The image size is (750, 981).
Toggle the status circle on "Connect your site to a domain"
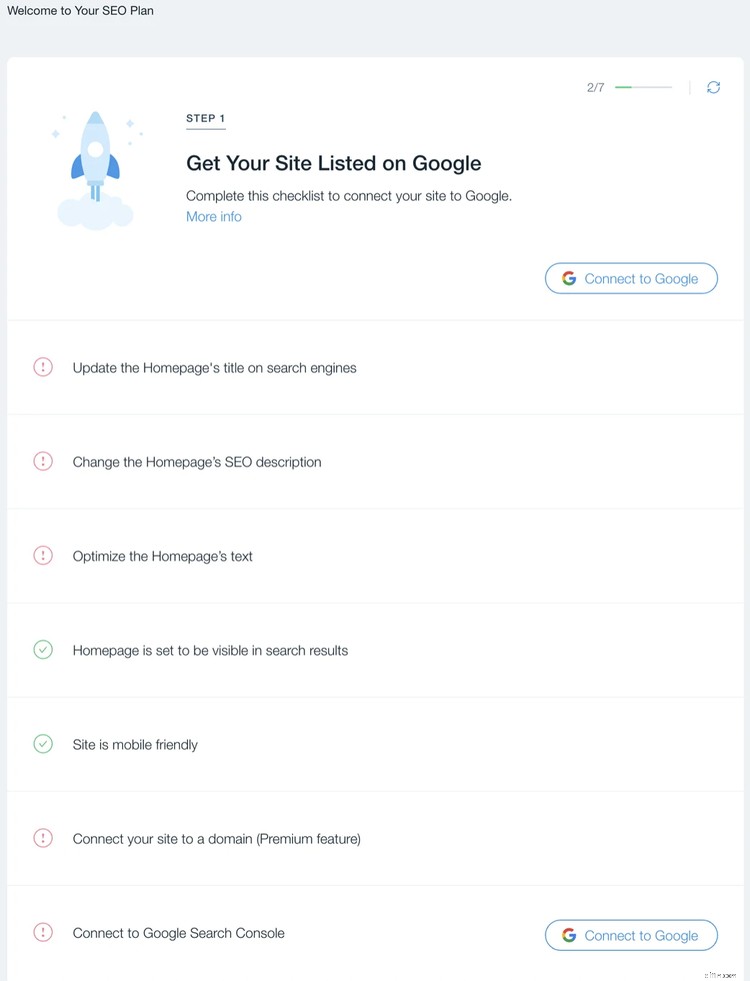(x=43, y=838)
